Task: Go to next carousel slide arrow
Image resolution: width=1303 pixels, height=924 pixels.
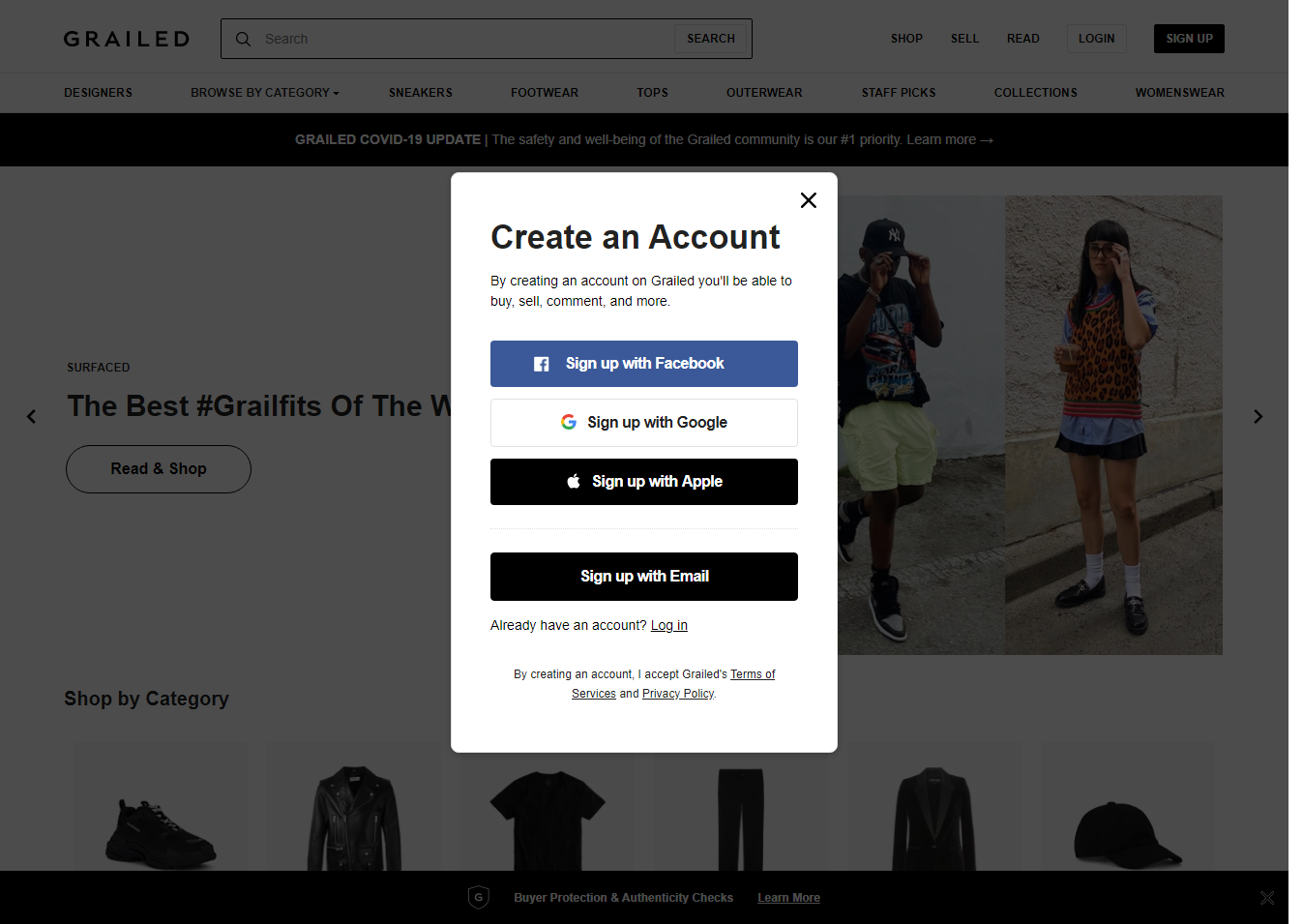Action: [1258, 416]
